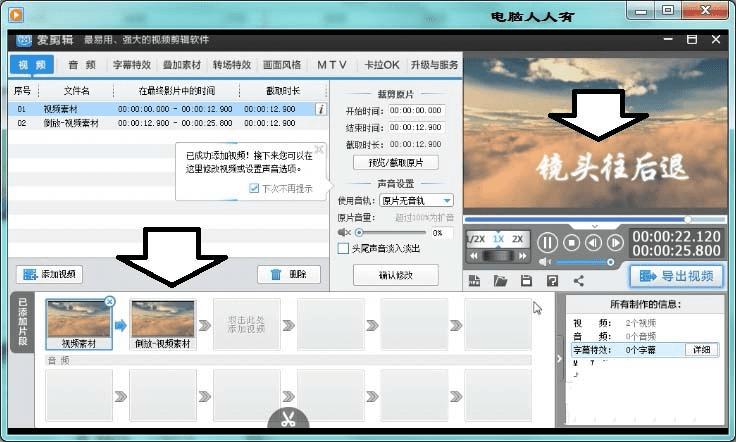Stop the preview playback
This screenshot has height=442, width=736.
(x=571, y=243)
